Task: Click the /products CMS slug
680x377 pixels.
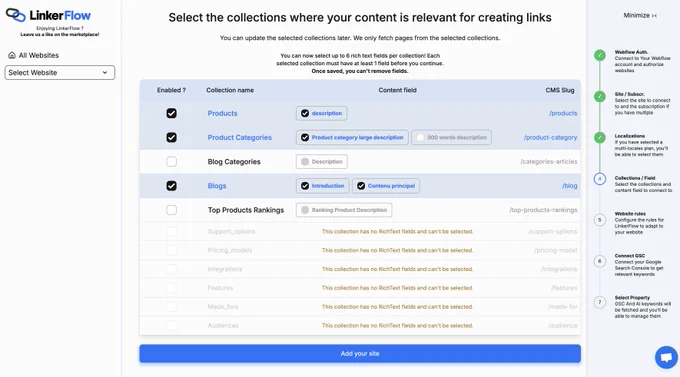Action: (563, 113)
